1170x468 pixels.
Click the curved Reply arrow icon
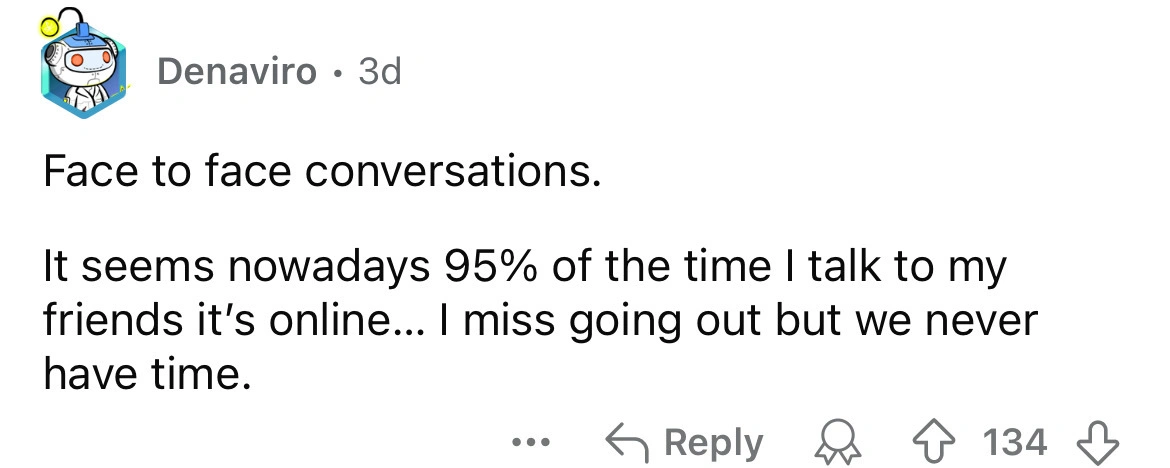pos(628,442)
